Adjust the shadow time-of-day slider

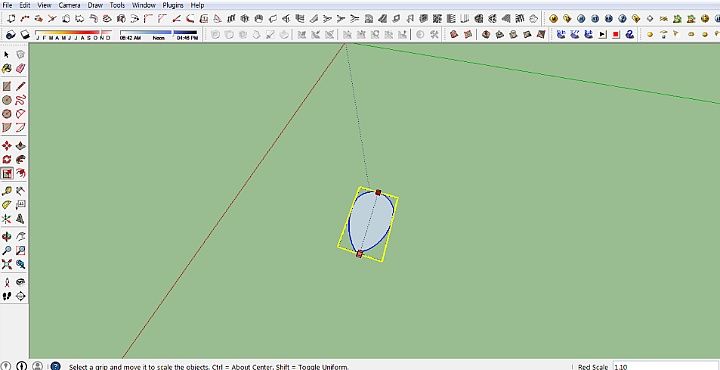[158, 33]
